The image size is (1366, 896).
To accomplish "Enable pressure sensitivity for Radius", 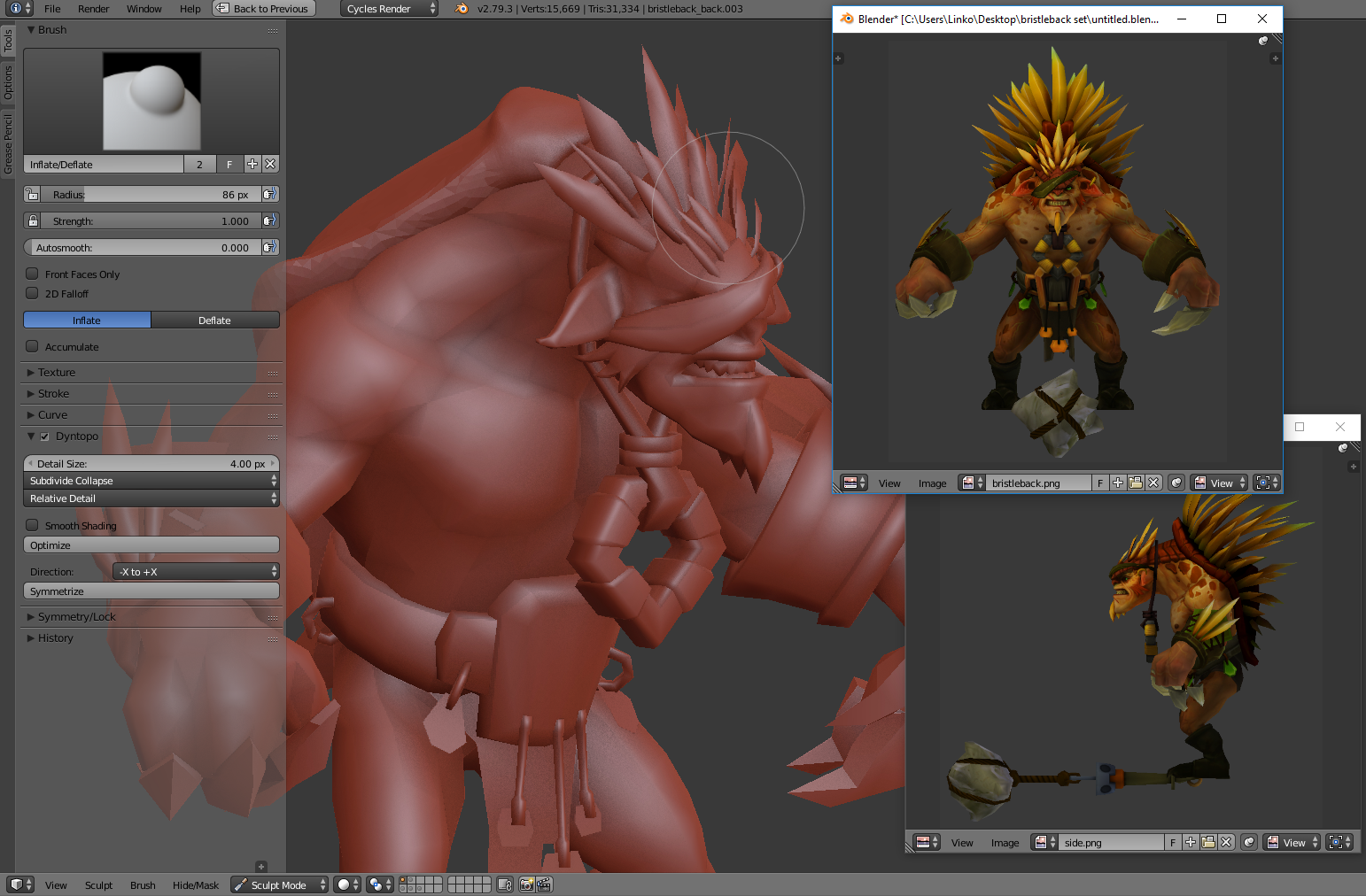I will click(270, 194).
